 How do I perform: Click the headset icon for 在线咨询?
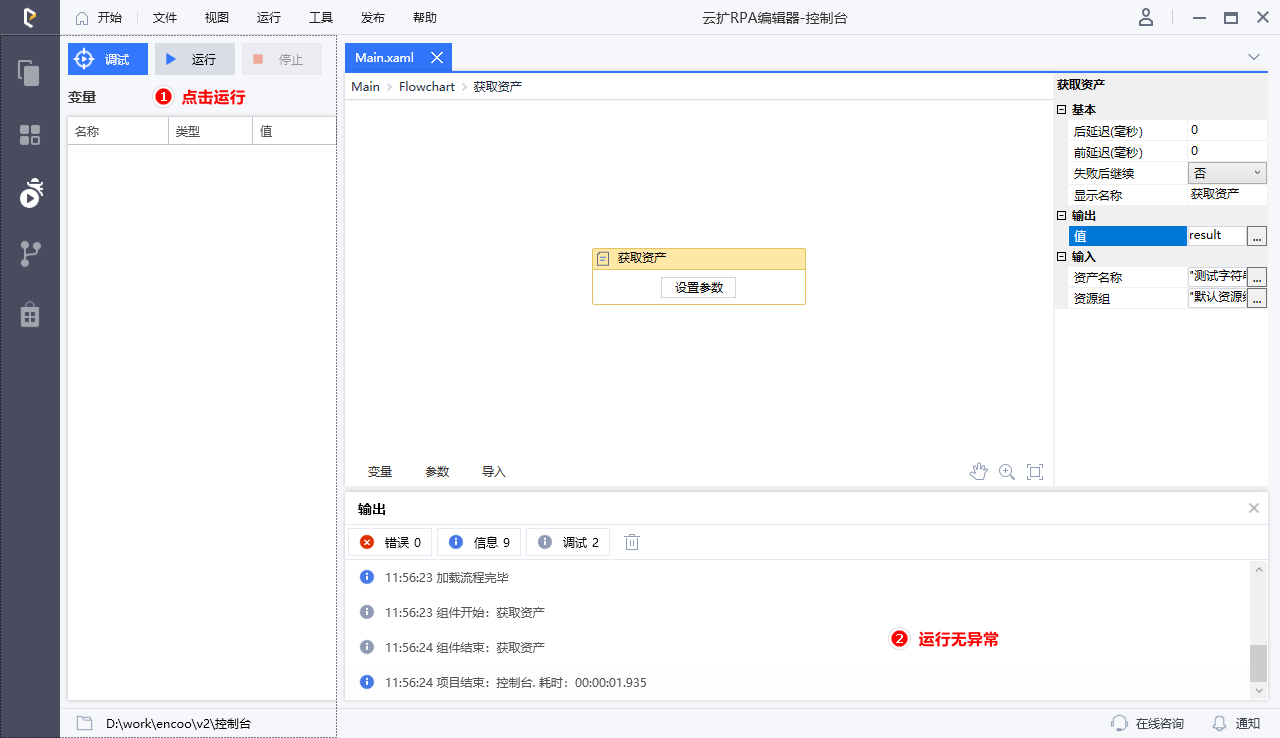[x=1120, y=722]
